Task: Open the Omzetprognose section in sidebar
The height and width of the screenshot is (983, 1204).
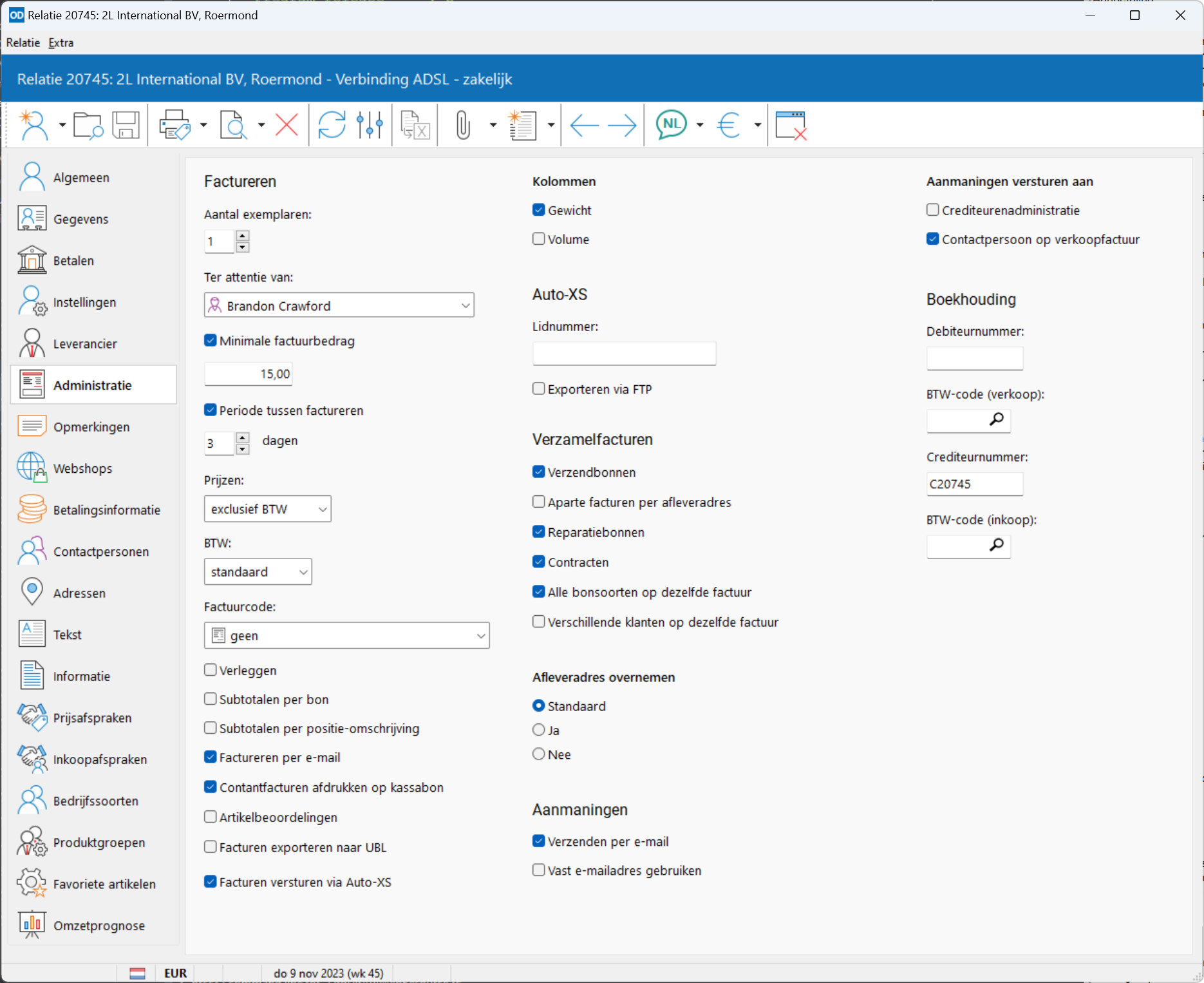Action: point(94,925)
